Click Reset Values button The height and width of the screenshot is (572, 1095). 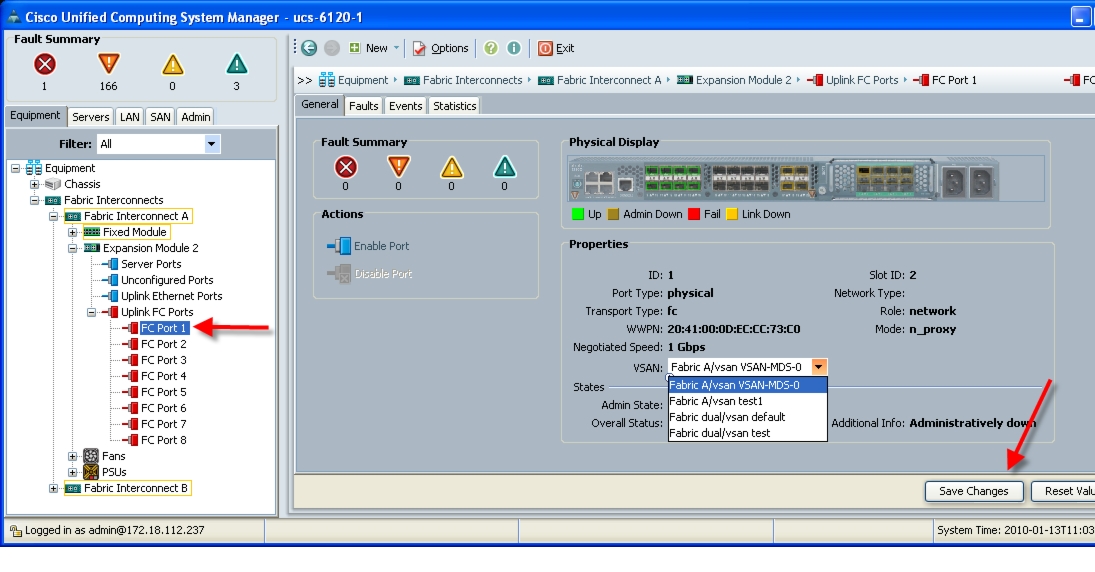click(1064, 492)
